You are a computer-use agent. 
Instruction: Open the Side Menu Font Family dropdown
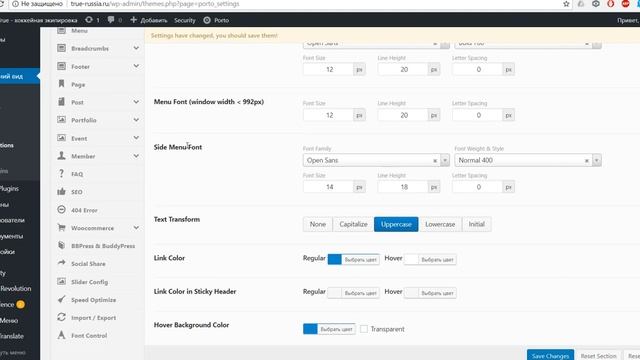point(445,160)
